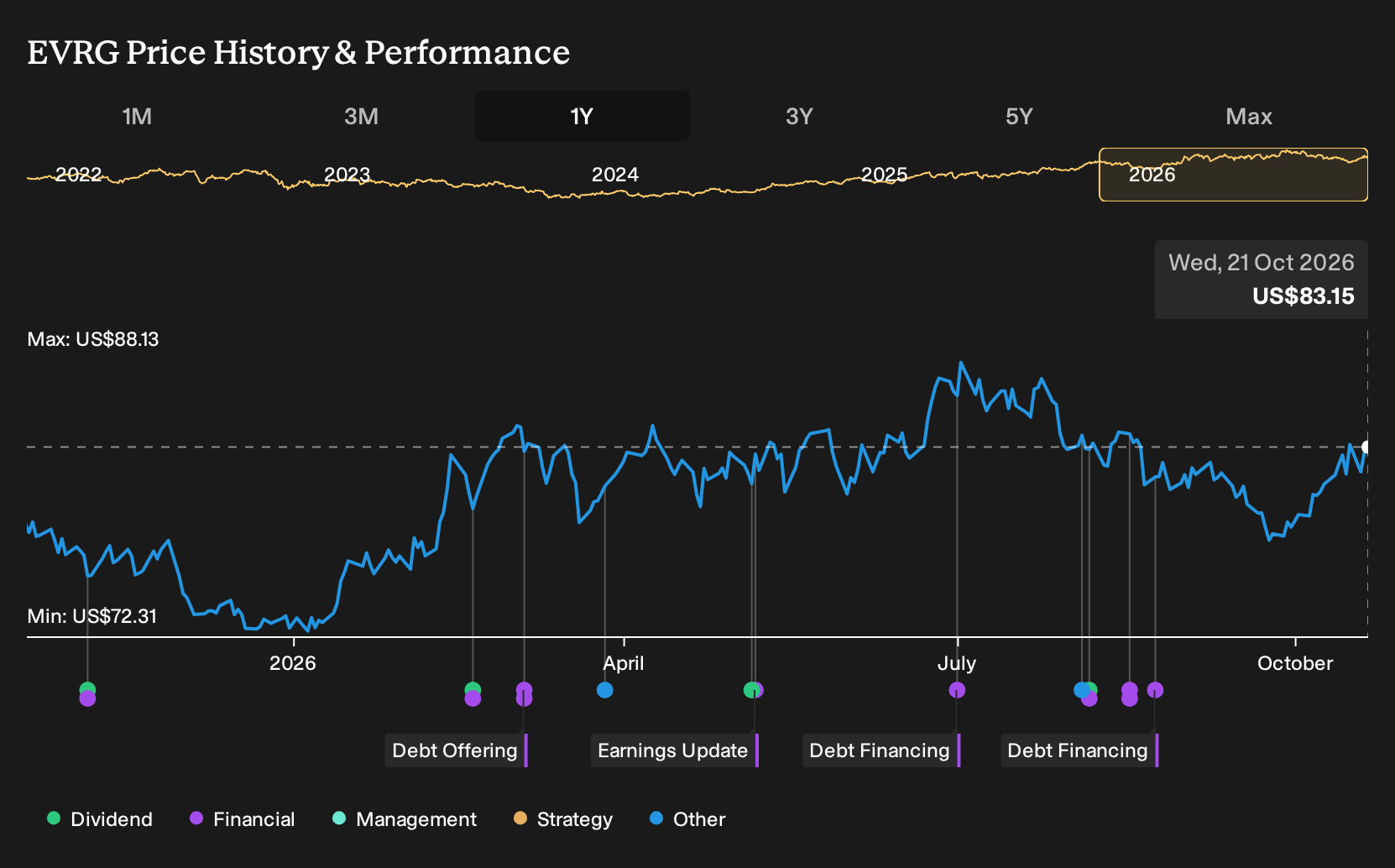
Task: Click the purple Financial marker under July
Action: pos(957,690)
